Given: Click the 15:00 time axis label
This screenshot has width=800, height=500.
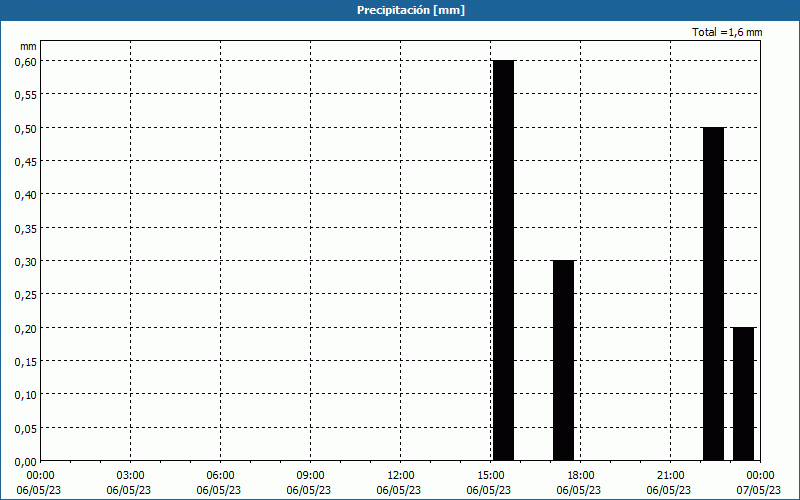Looking at the screenshot, I should 490,476.
